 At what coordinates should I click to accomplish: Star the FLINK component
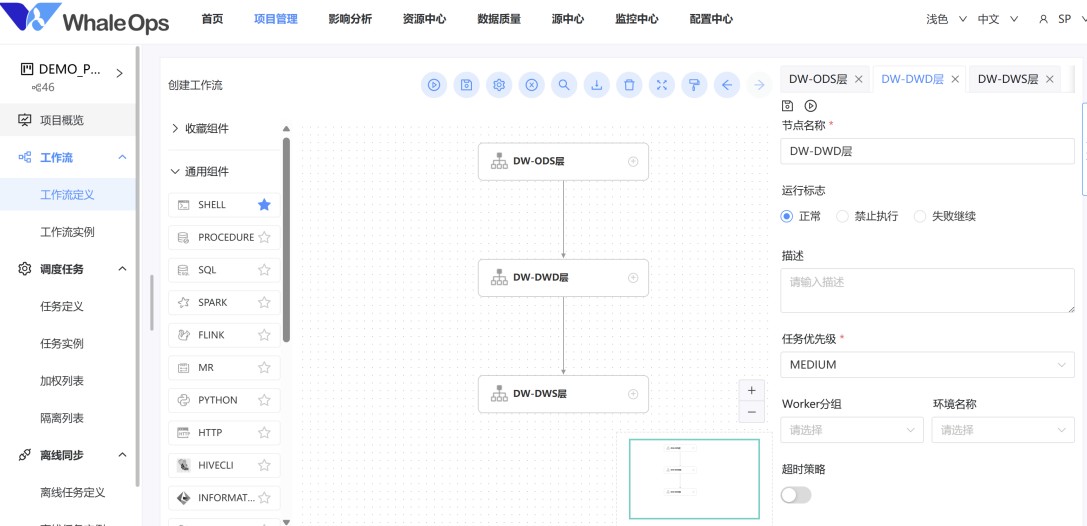[264, 335]
